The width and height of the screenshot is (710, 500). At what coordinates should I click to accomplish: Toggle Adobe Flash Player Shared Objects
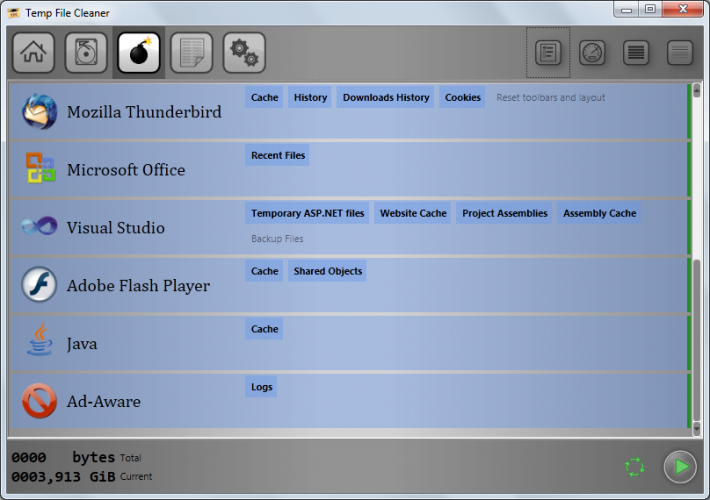point(328,272)
